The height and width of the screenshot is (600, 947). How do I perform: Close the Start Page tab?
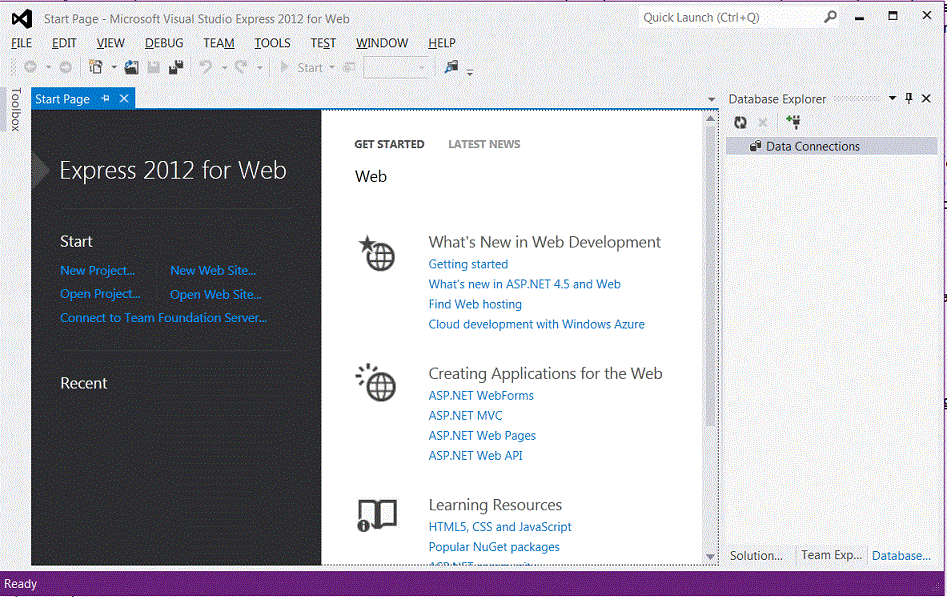click(x=124, y=98)
